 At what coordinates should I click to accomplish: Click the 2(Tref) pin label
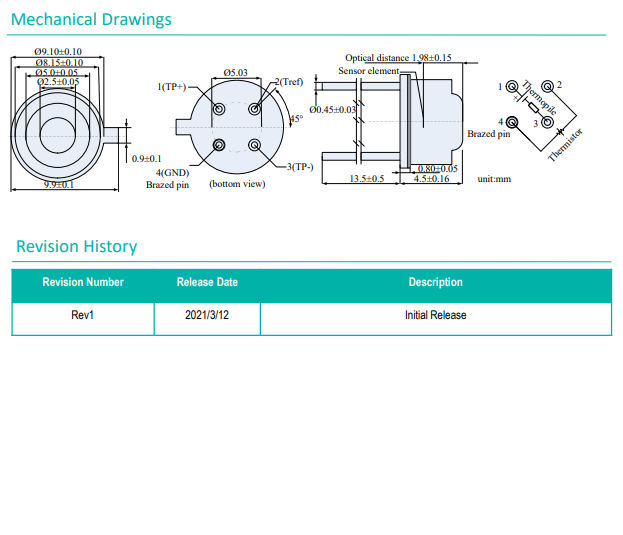pos(288,81)
